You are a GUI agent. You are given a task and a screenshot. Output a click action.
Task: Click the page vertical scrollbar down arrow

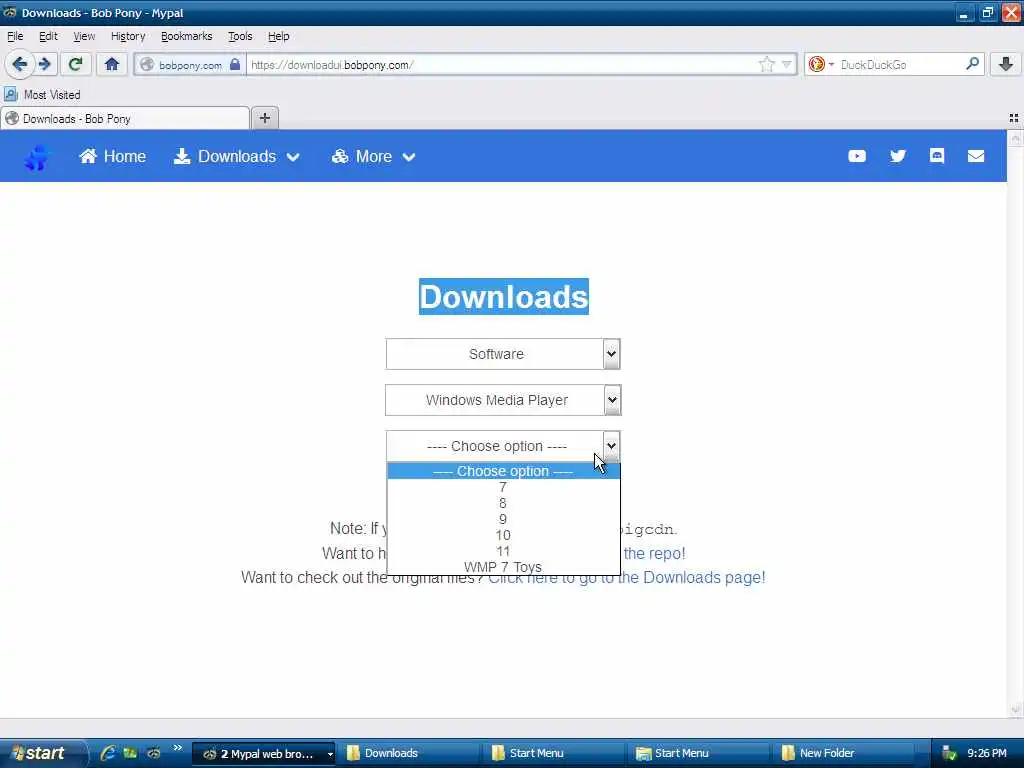click(1016, 710)
